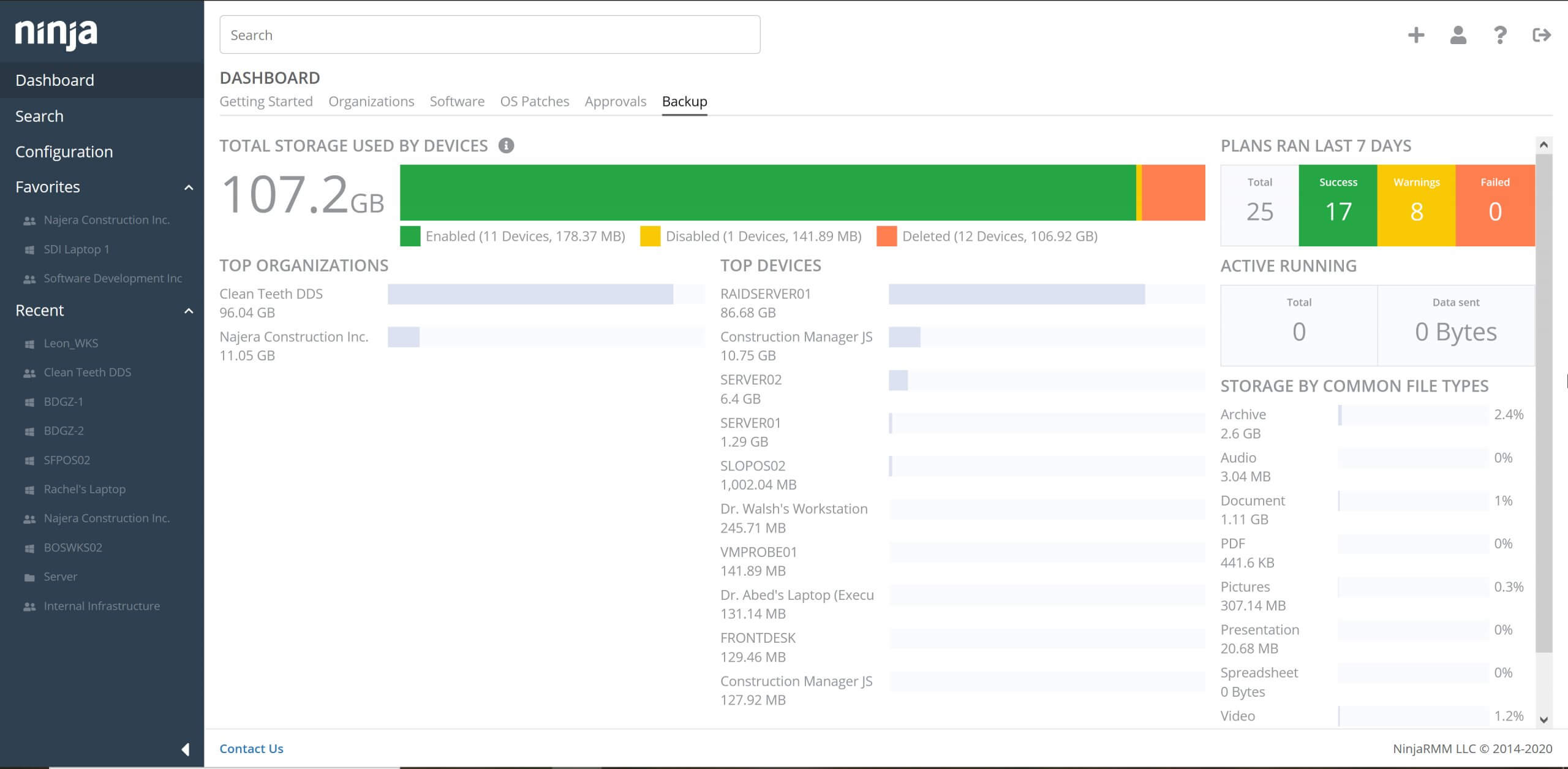
Task: Open the add new item menu
Action: [1416, 35]
